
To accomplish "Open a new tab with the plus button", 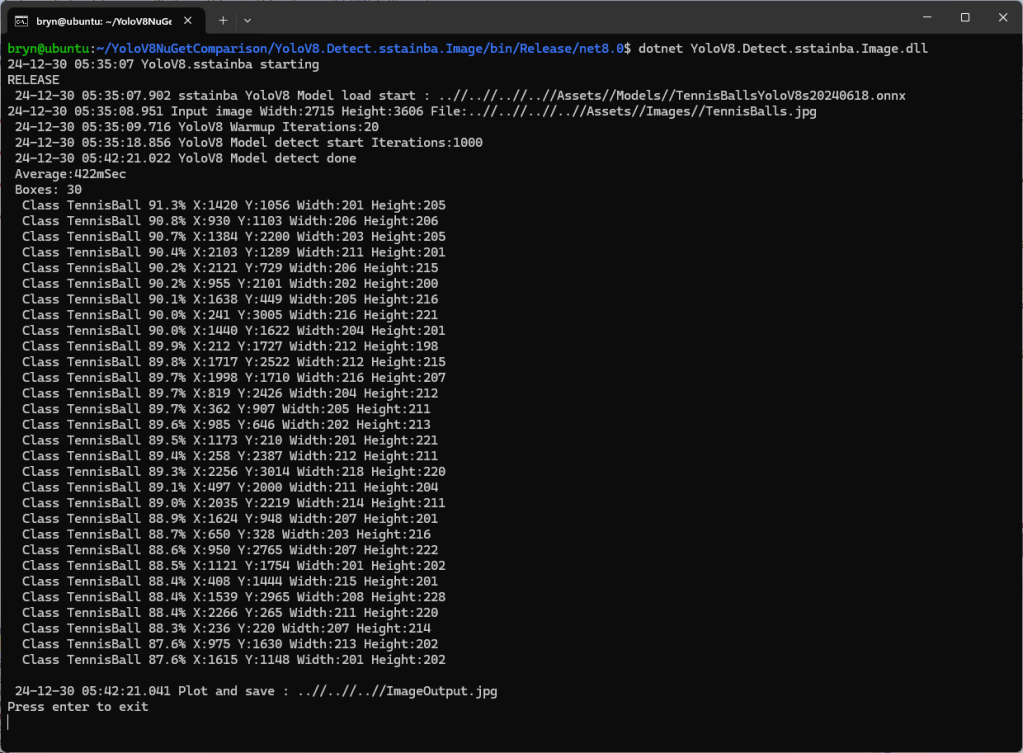I will [x=223, y=19].
